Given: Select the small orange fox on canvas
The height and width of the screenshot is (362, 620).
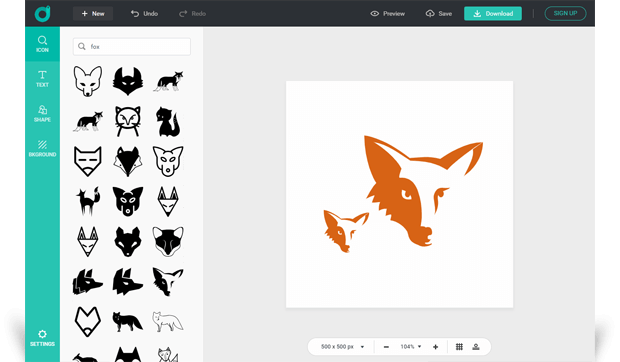Looking at the screenshot, I should pos(346,231).
